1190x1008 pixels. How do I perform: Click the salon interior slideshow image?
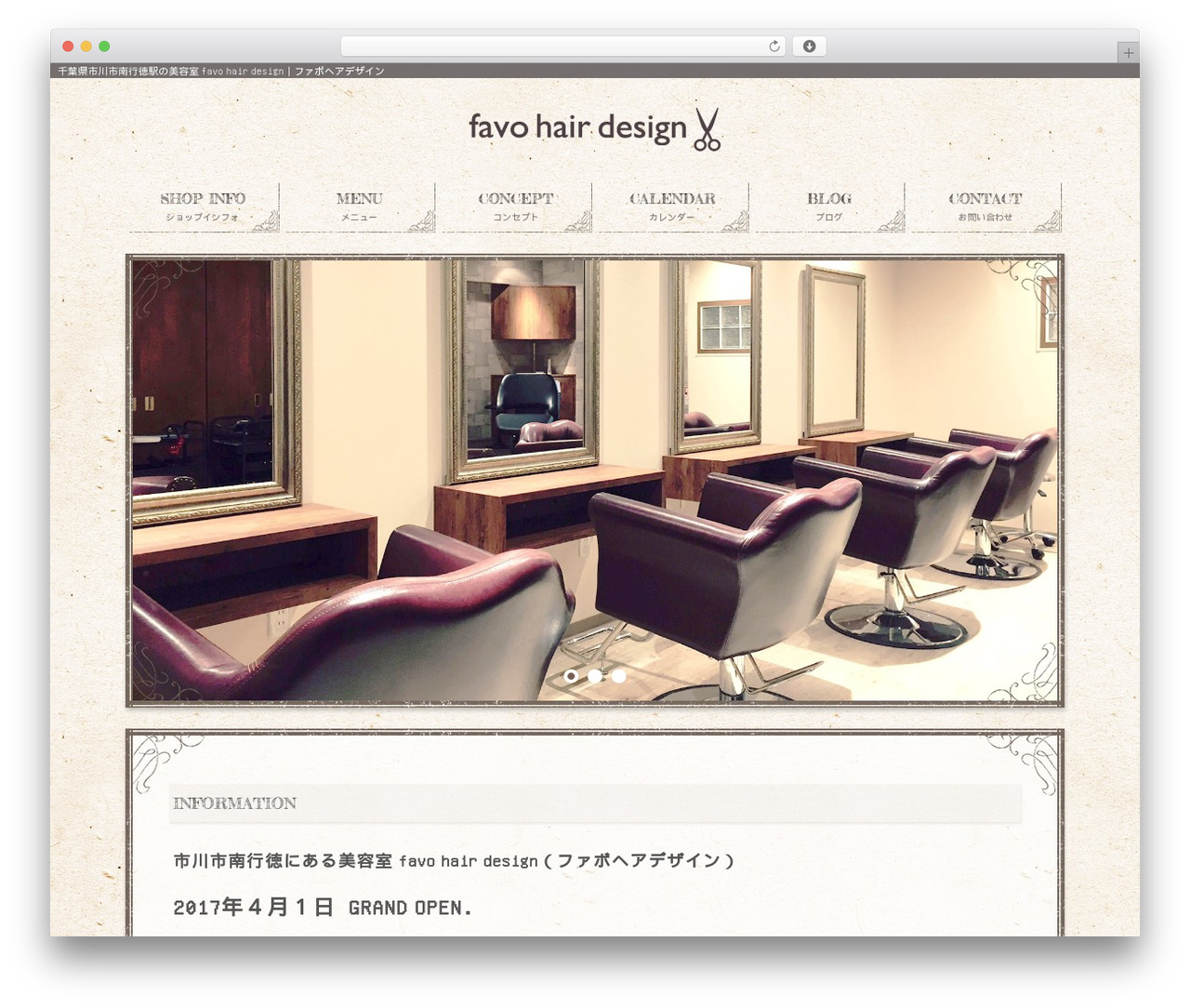click(595, 480)
